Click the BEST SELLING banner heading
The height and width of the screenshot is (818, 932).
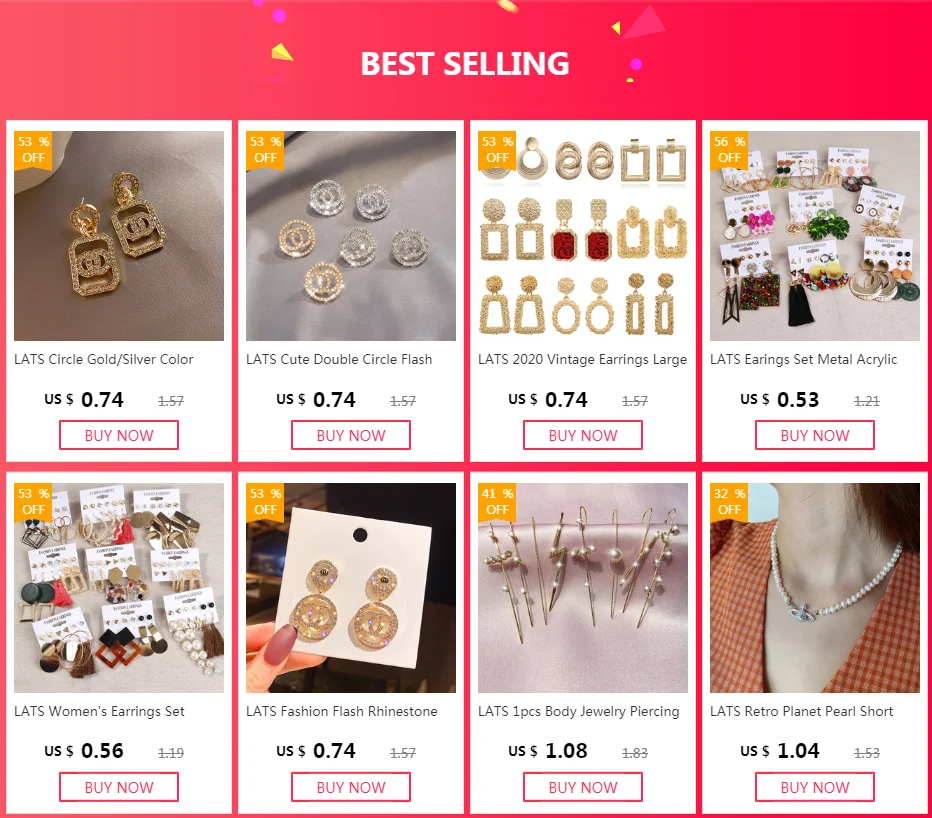(465, 64)
